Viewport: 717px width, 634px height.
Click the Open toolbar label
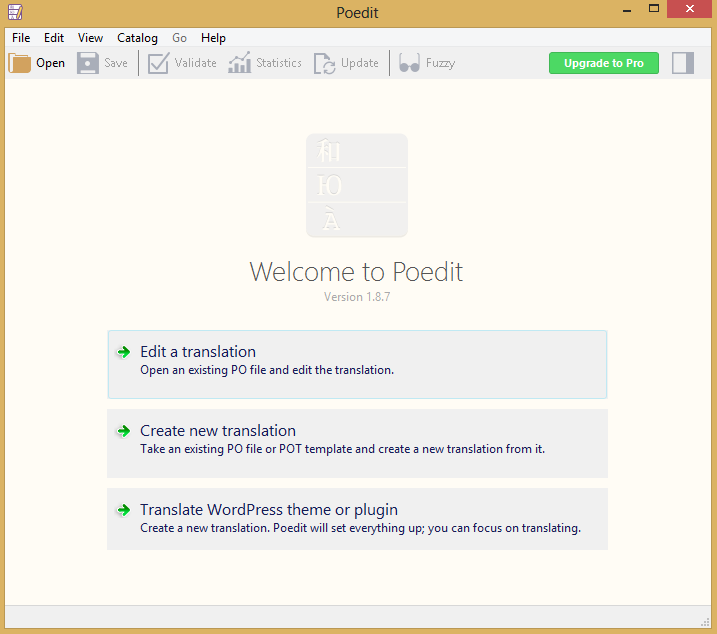(50, 63)
